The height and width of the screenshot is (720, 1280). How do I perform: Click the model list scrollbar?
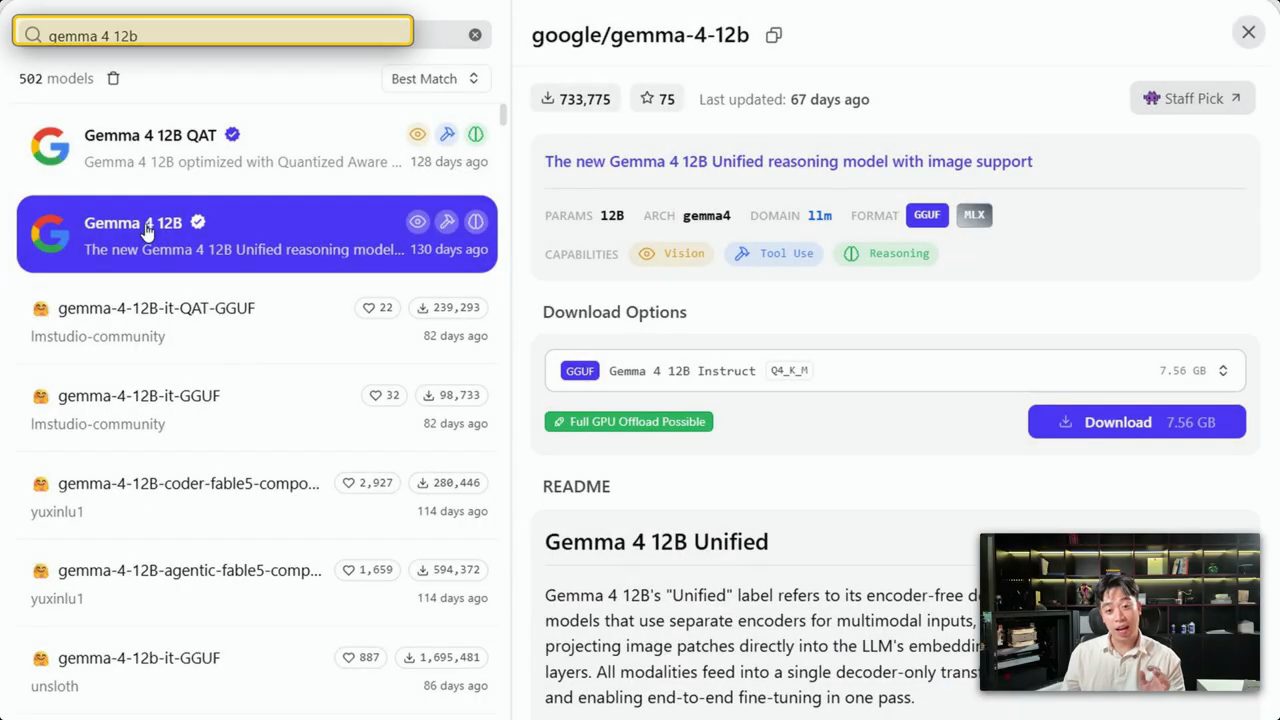tap(504, 114)
